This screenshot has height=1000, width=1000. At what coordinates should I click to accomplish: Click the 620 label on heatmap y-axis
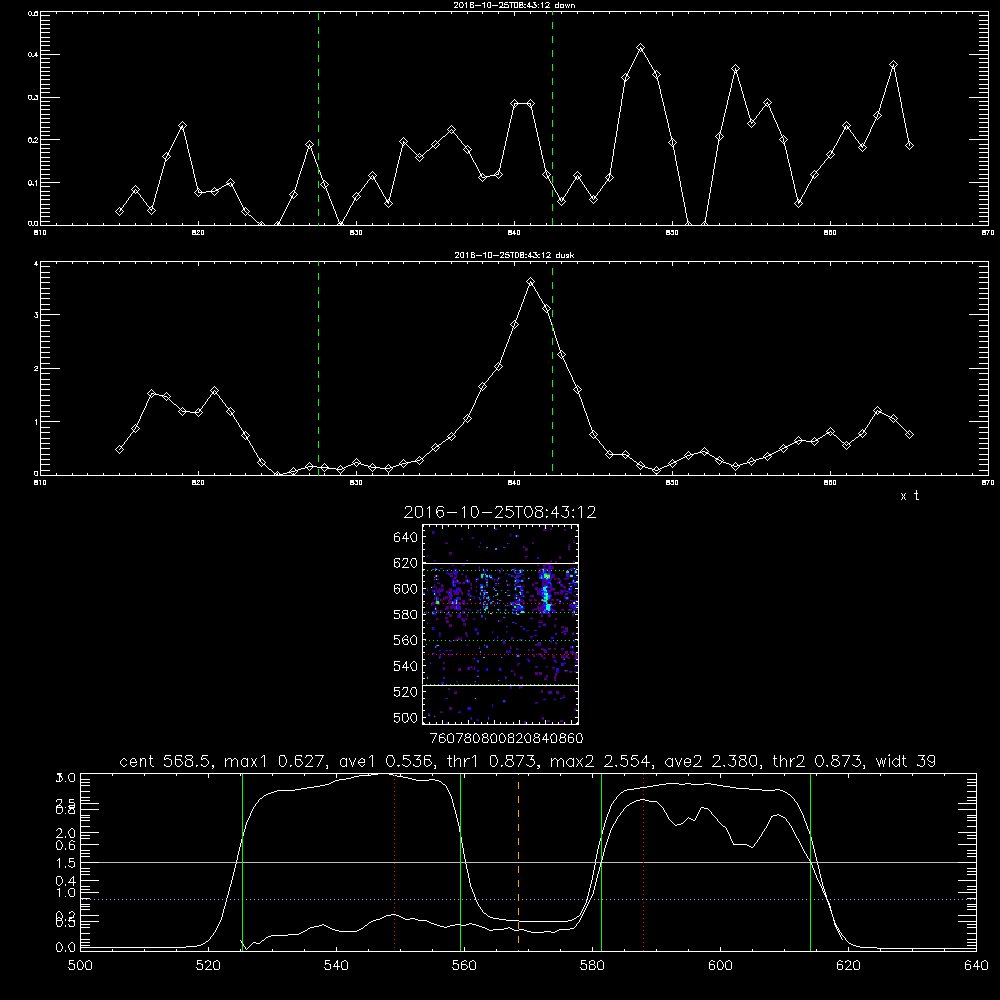406,563
